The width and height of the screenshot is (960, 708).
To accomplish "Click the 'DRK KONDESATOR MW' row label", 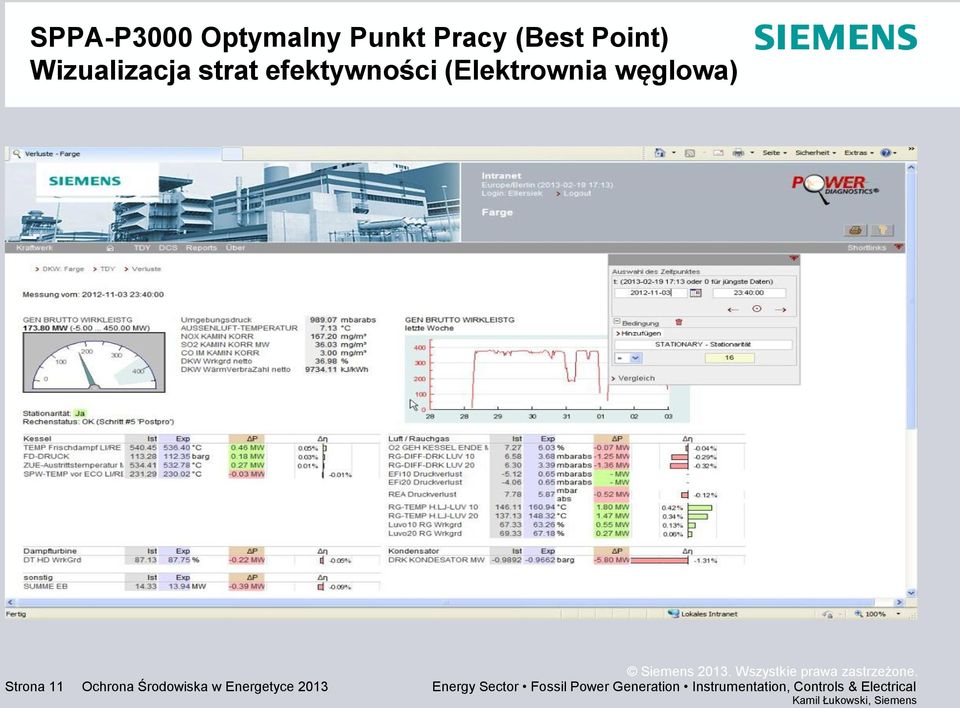I will [x=437, y=560].
